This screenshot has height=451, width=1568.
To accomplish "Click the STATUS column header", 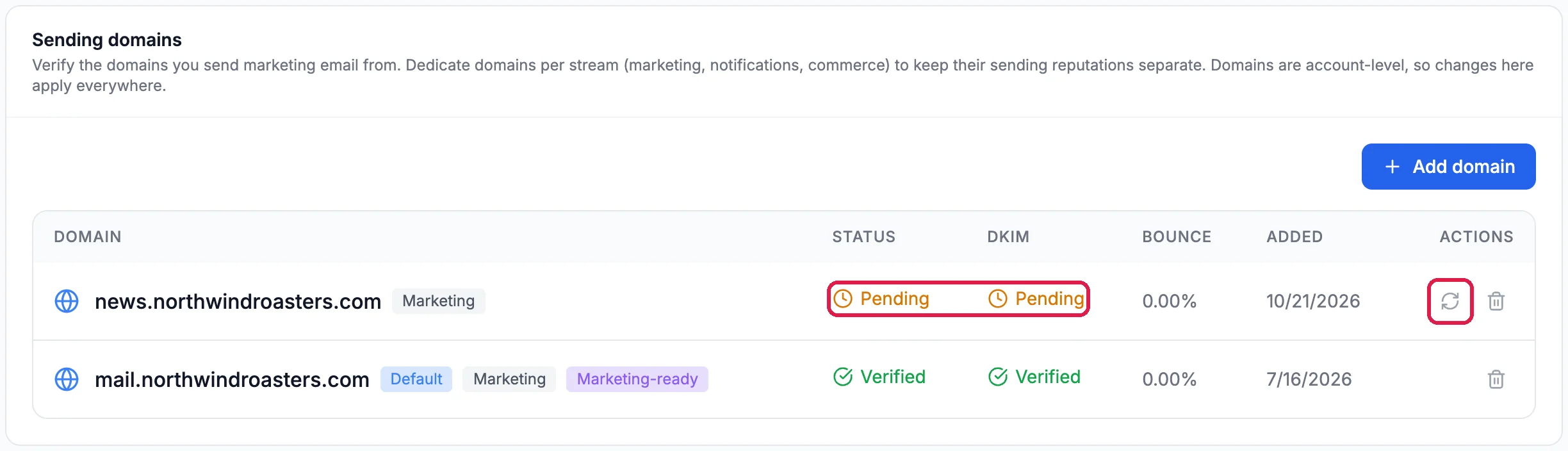I will (864, 236).
